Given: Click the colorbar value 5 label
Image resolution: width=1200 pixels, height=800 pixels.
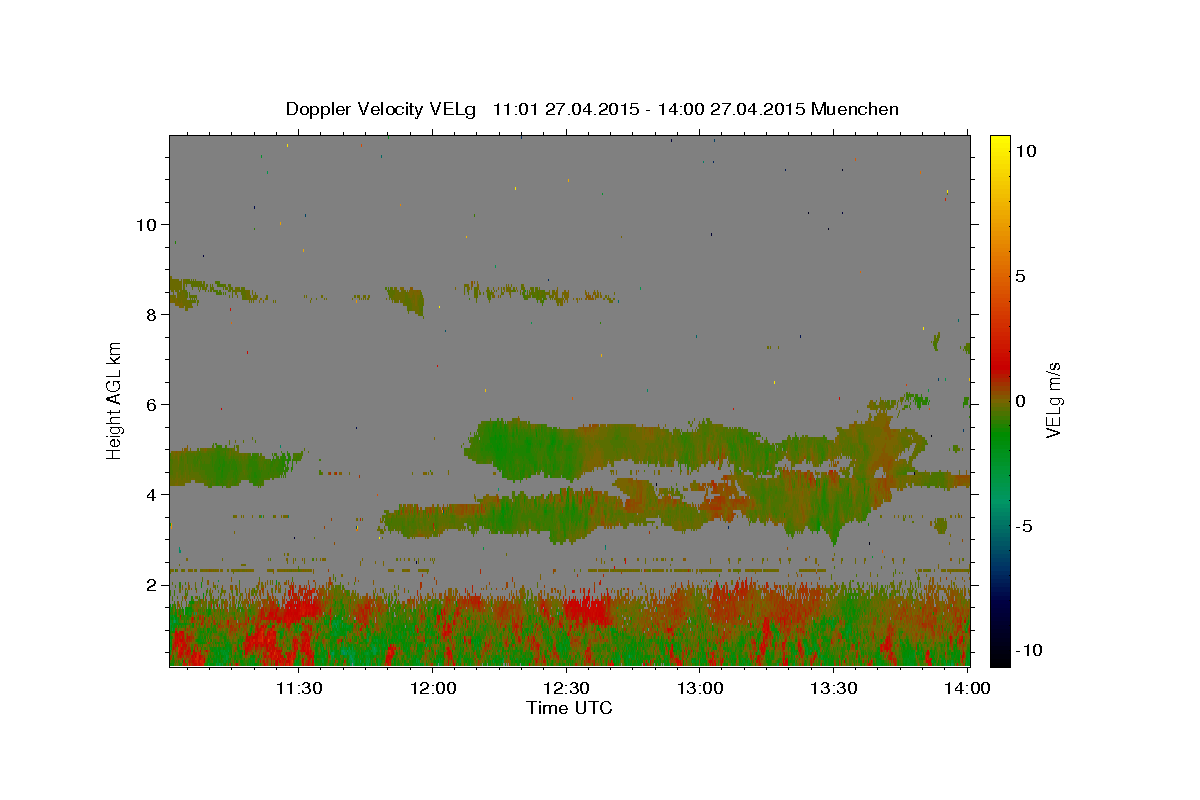Looking at the screenshot, I should pos(1020,276).
